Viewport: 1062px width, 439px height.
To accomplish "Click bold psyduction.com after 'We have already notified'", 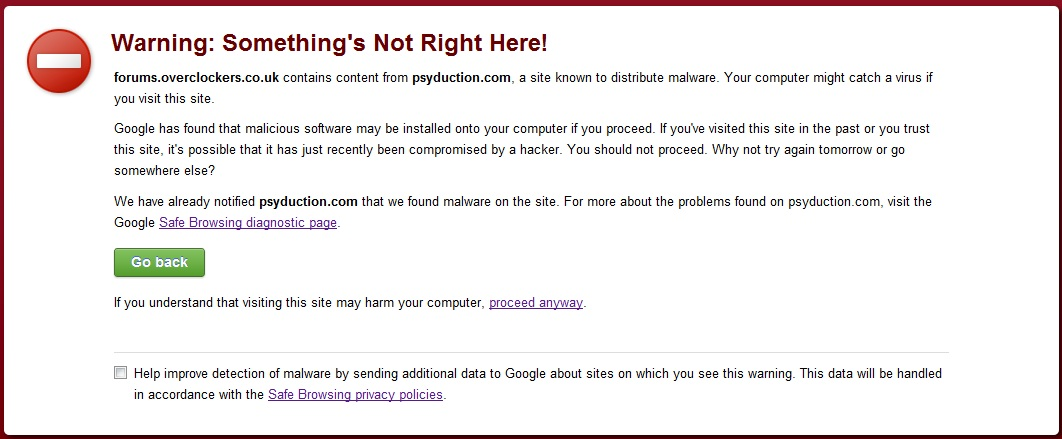I will (308, 202).
